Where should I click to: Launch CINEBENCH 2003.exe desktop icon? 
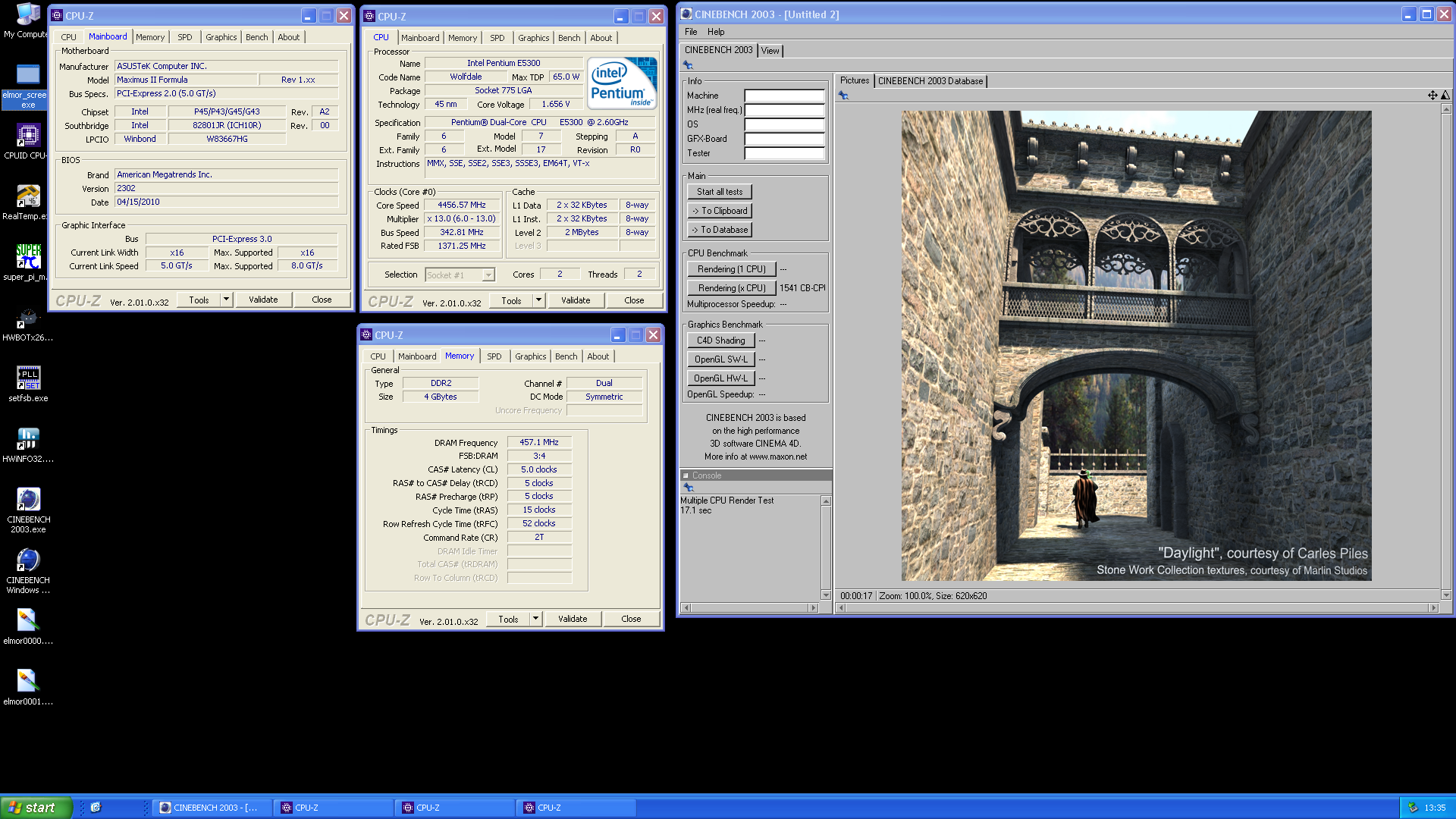click(x=27, y=510)
